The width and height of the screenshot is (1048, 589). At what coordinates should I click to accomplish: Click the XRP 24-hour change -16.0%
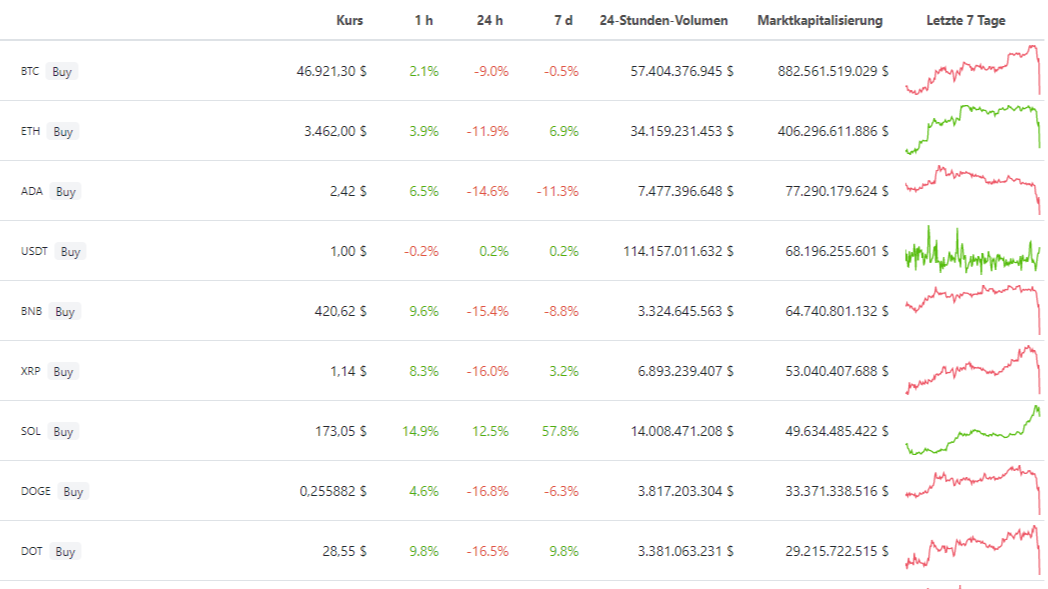tap(488, 371)
